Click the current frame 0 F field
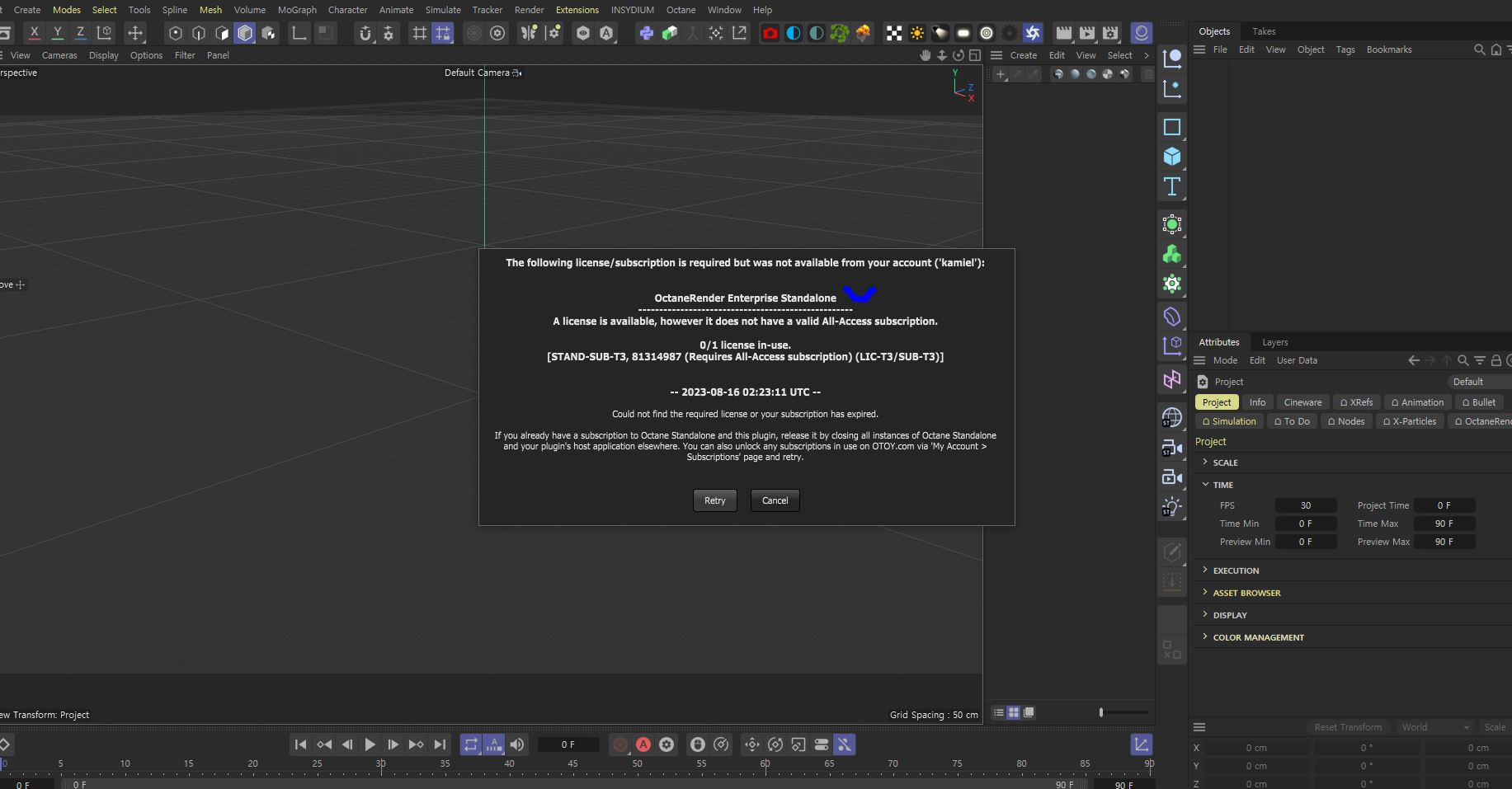The height and width of the screenshot is (789, 1512). click(568, 744)
